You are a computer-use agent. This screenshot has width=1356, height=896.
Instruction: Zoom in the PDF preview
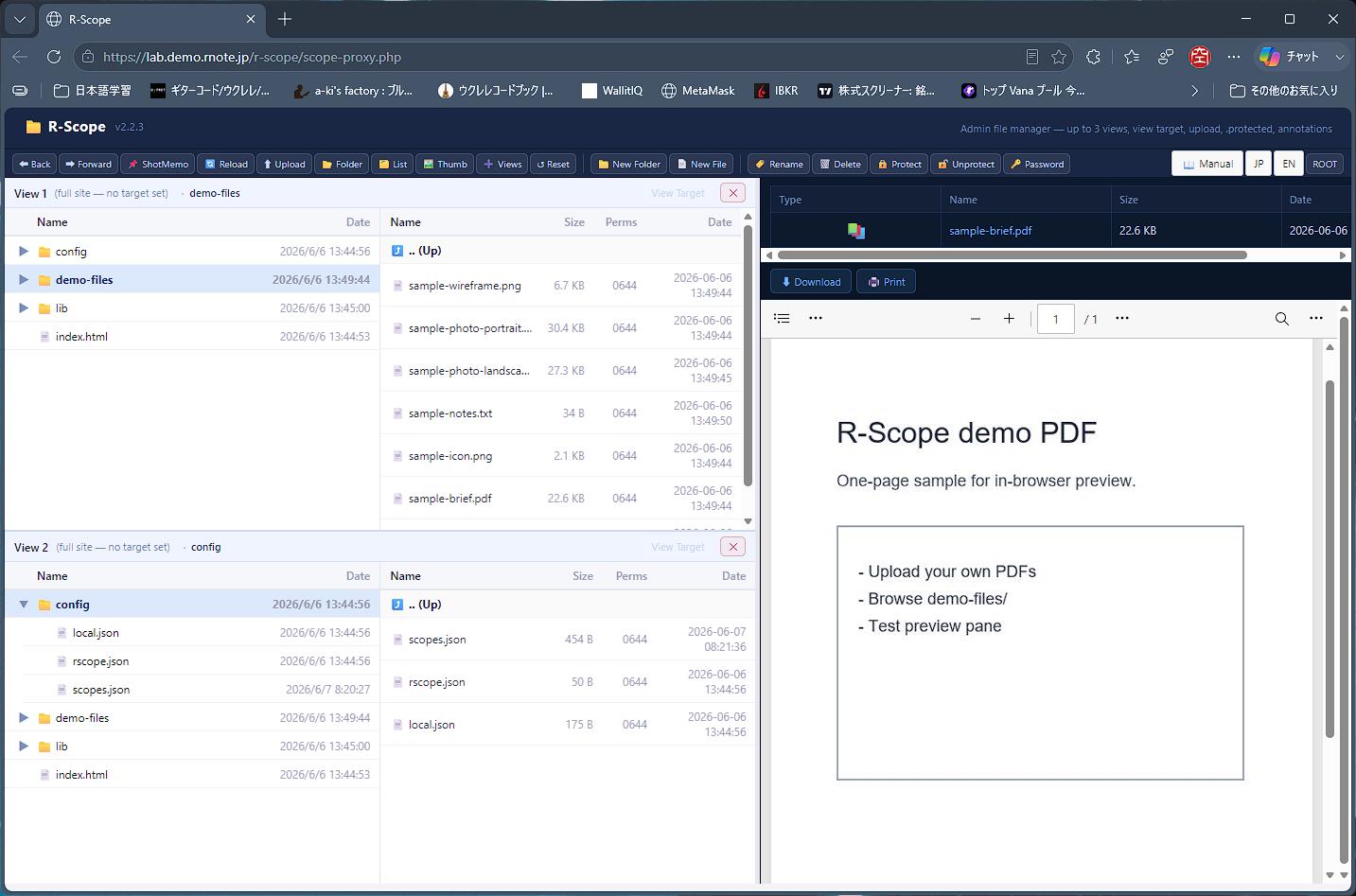coord(1009,319)
